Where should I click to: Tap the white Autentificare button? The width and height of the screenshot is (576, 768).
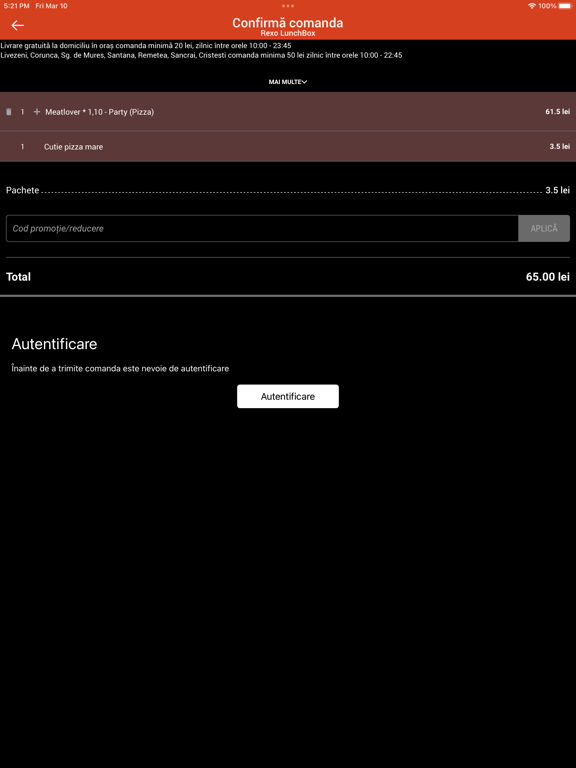[288, 396]
